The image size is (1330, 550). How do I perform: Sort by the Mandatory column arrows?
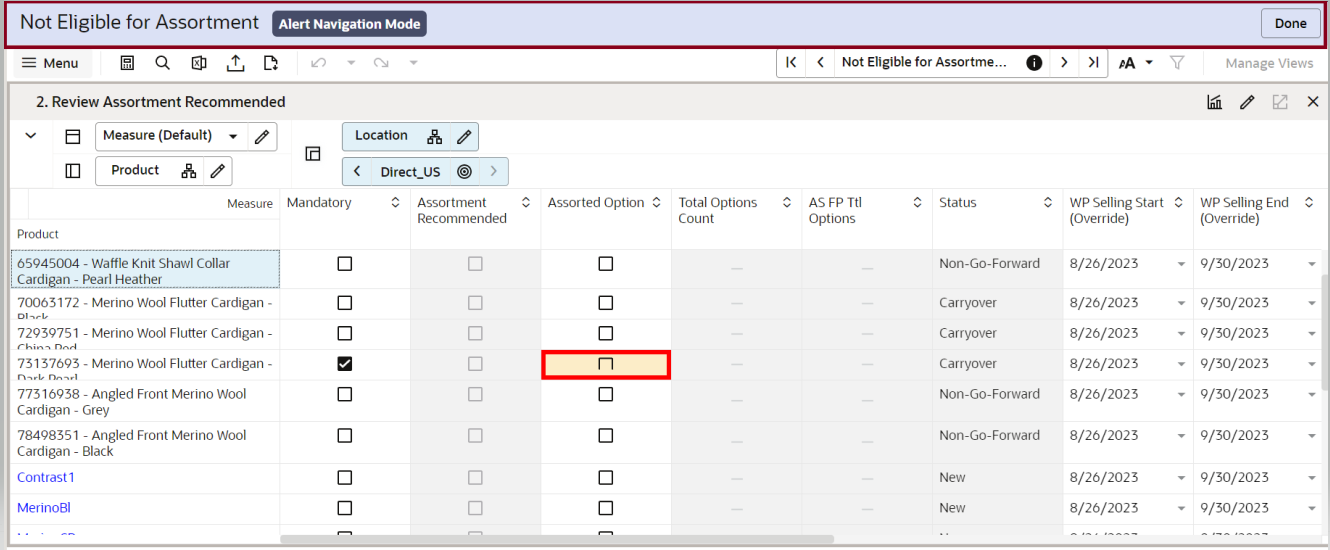click(395, 203)
